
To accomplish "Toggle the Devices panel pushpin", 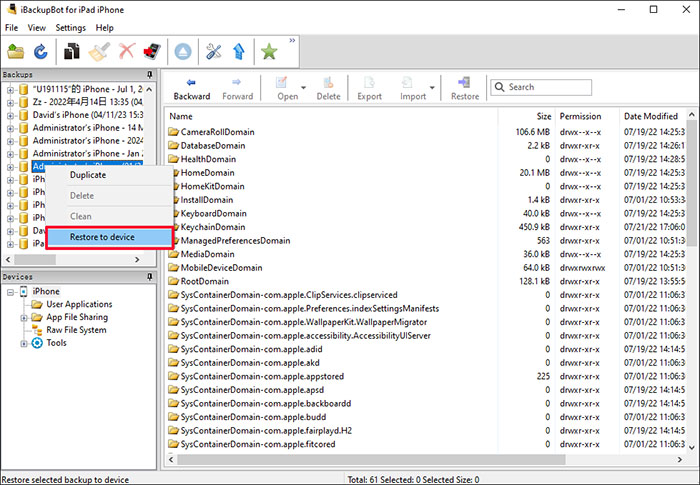I will pos(150,277).
